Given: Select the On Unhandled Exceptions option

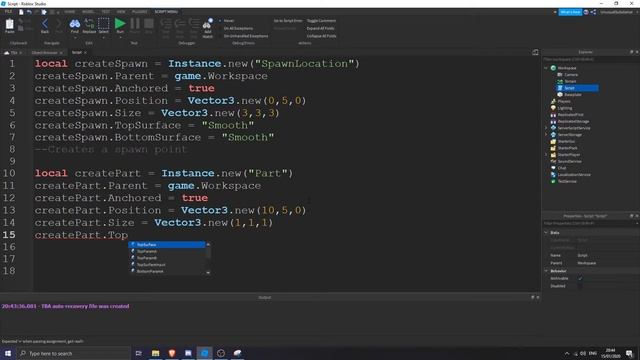Looking at the screenshot, I should click(x=244, y=36).
